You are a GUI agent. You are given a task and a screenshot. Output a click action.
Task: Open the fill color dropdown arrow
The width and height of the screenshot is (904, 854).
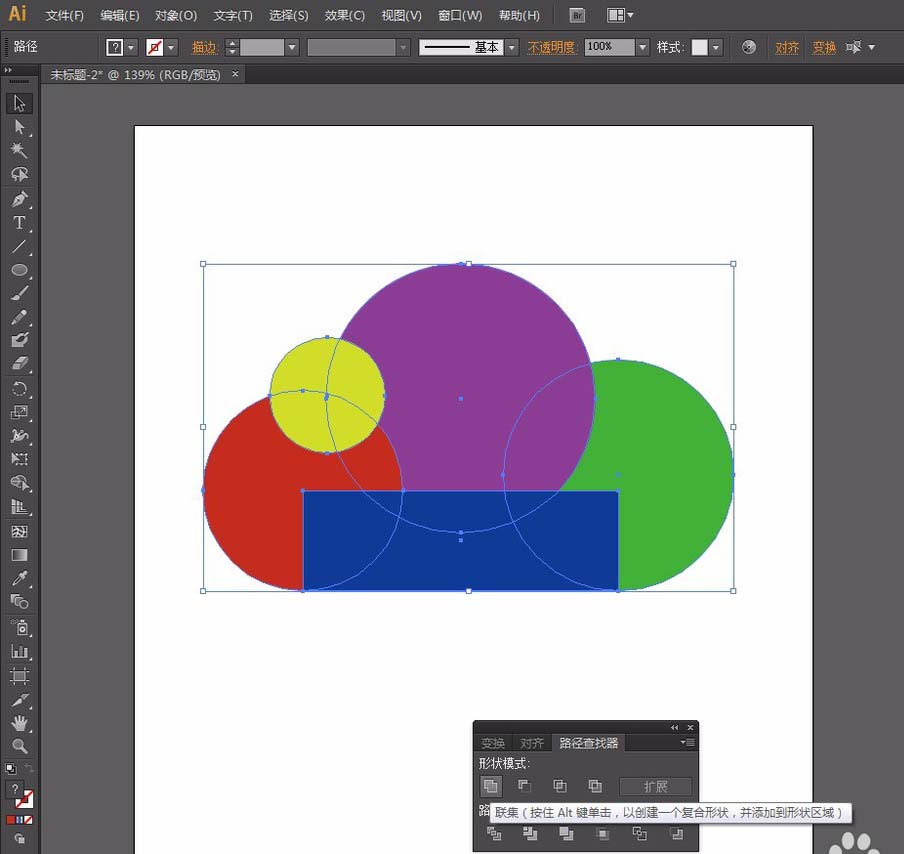pyautogui.click(x=131, y=47)
